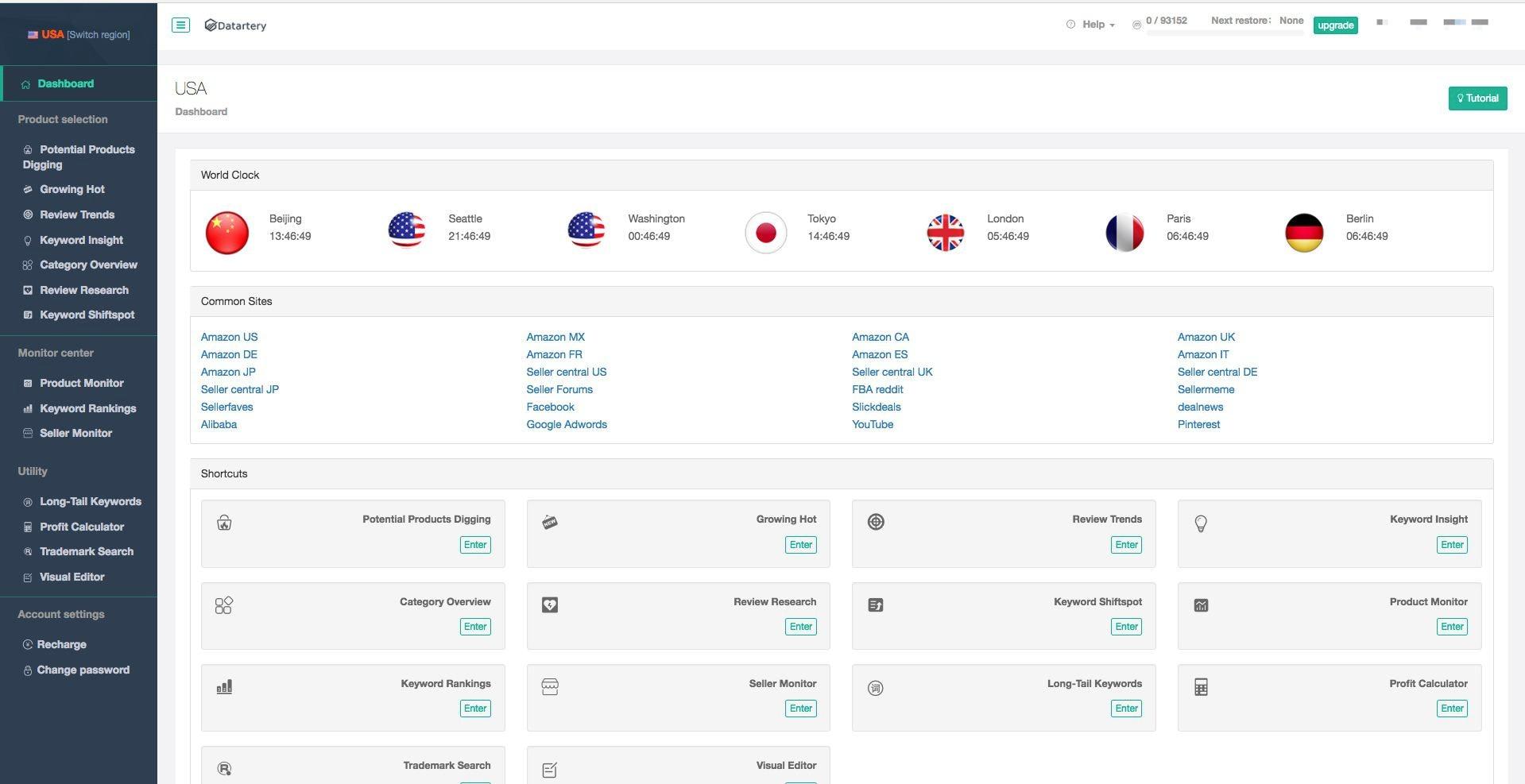The image size is (1525, 784).
Task: Toggle the sidebar with the hamburger icon
Action: [180, 25]
